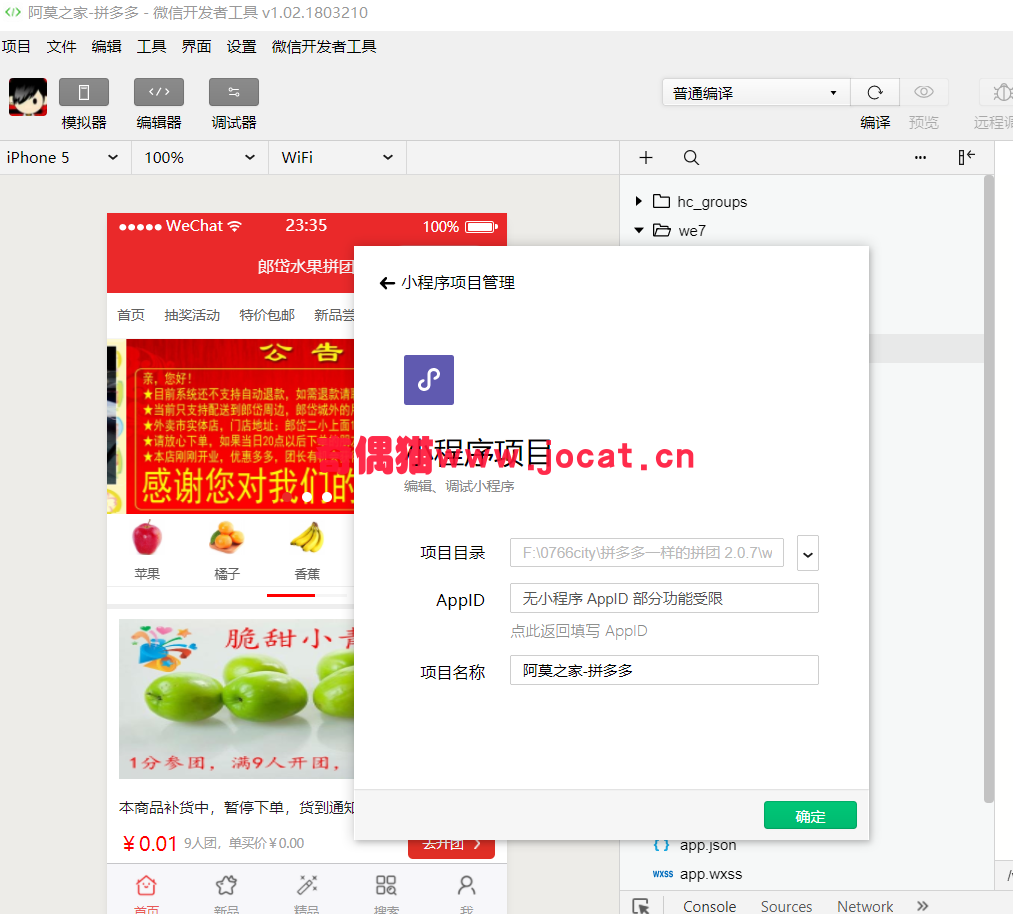This screenshot has width=1013, height=914.
Task: Show more devtools tabs chevron
Action: pos(923,906)
